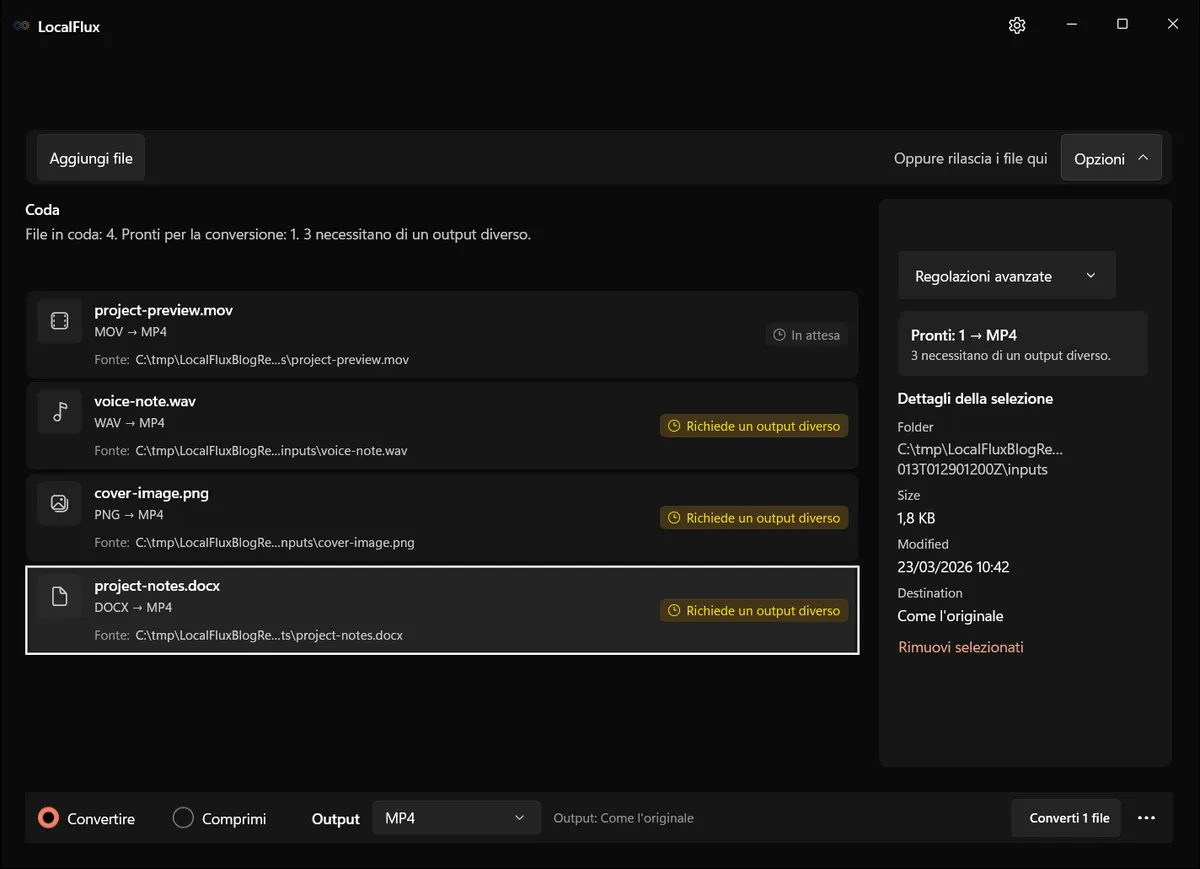Click the DOCX → MP4 conversion label

click(x=133, y=607)
